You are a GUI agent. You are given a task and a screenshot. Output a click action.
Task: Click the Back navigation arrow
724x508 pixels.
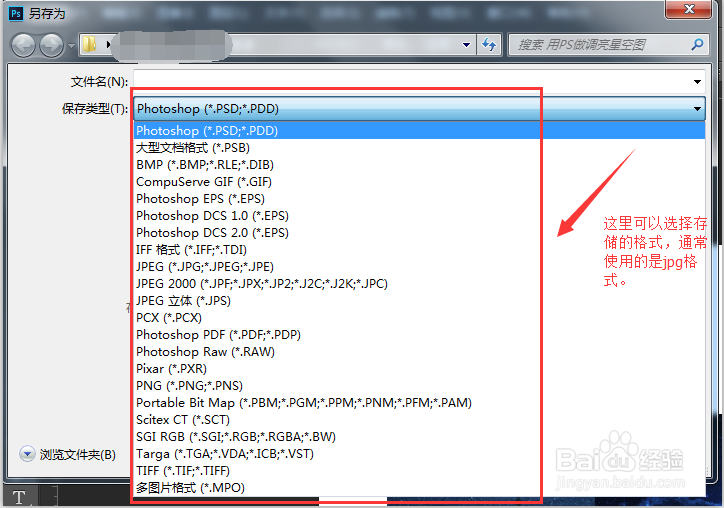coord(23,45)
